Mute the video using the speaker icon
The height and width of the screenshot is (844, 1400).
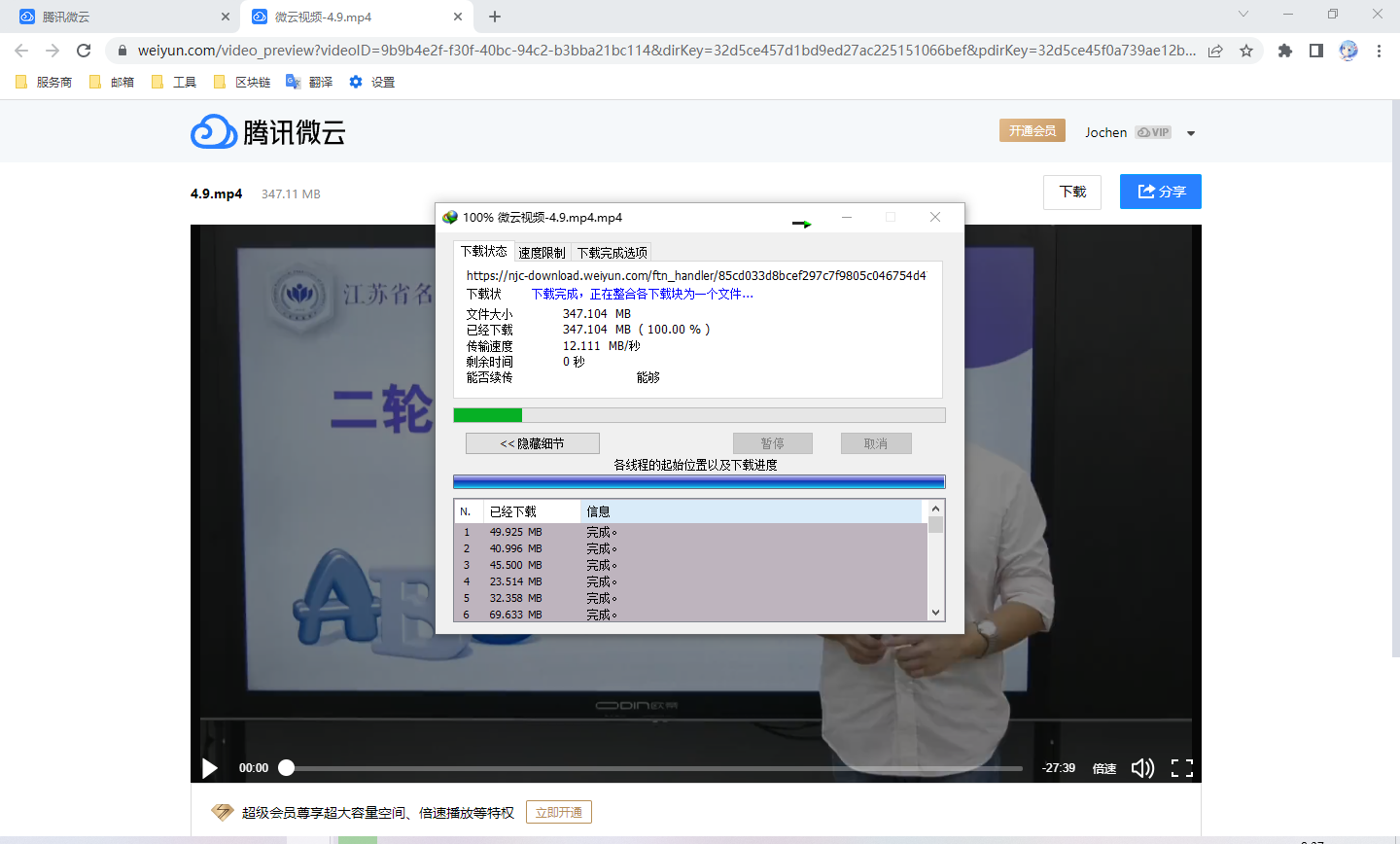(1142, 768)
